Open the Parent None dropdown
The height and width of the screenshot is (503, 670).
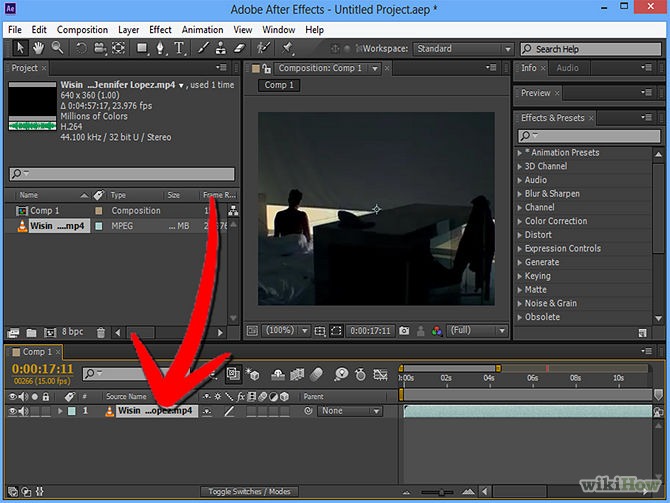(350, 411)
